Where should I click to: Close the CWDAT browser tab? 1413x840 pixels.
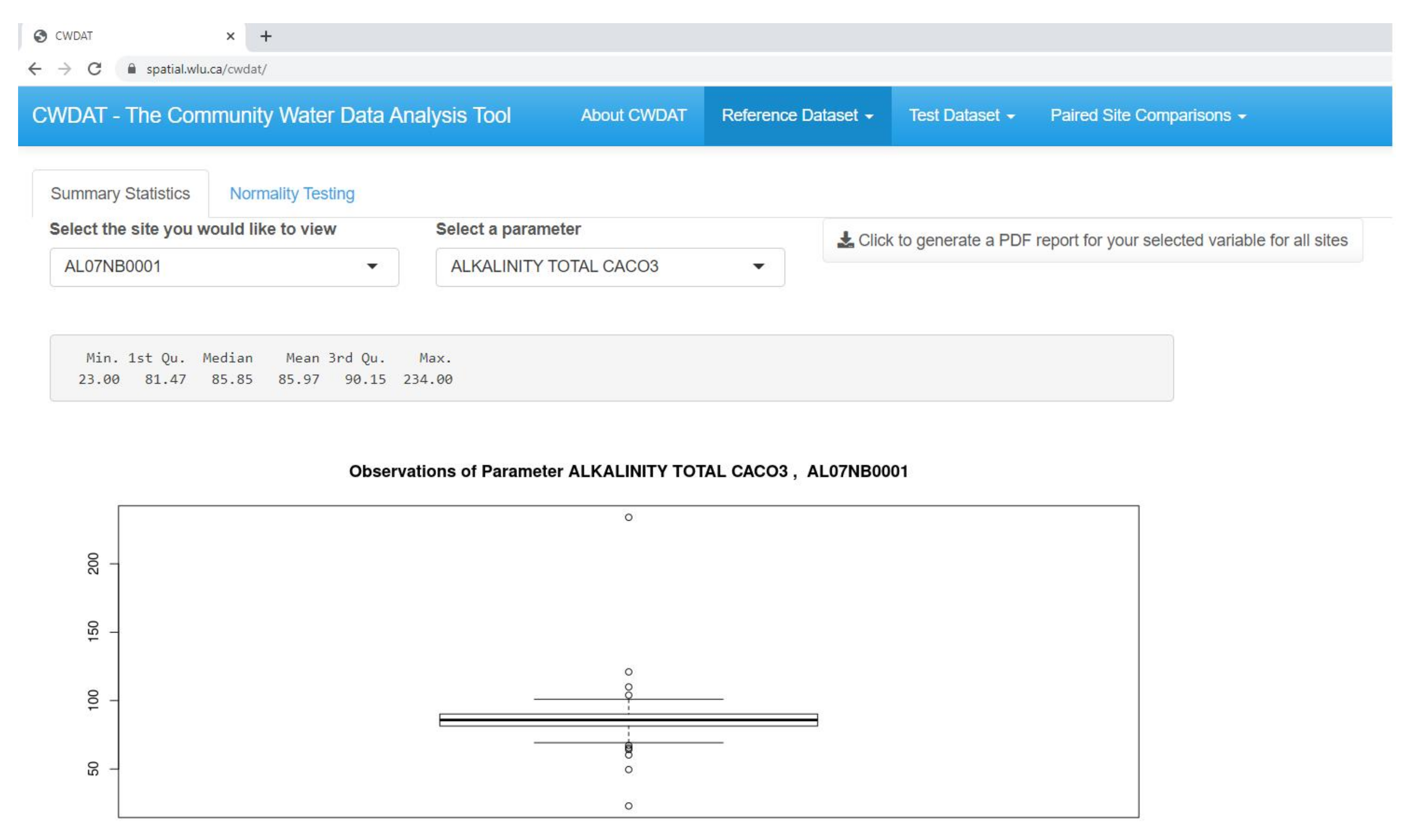click(231, 37)
